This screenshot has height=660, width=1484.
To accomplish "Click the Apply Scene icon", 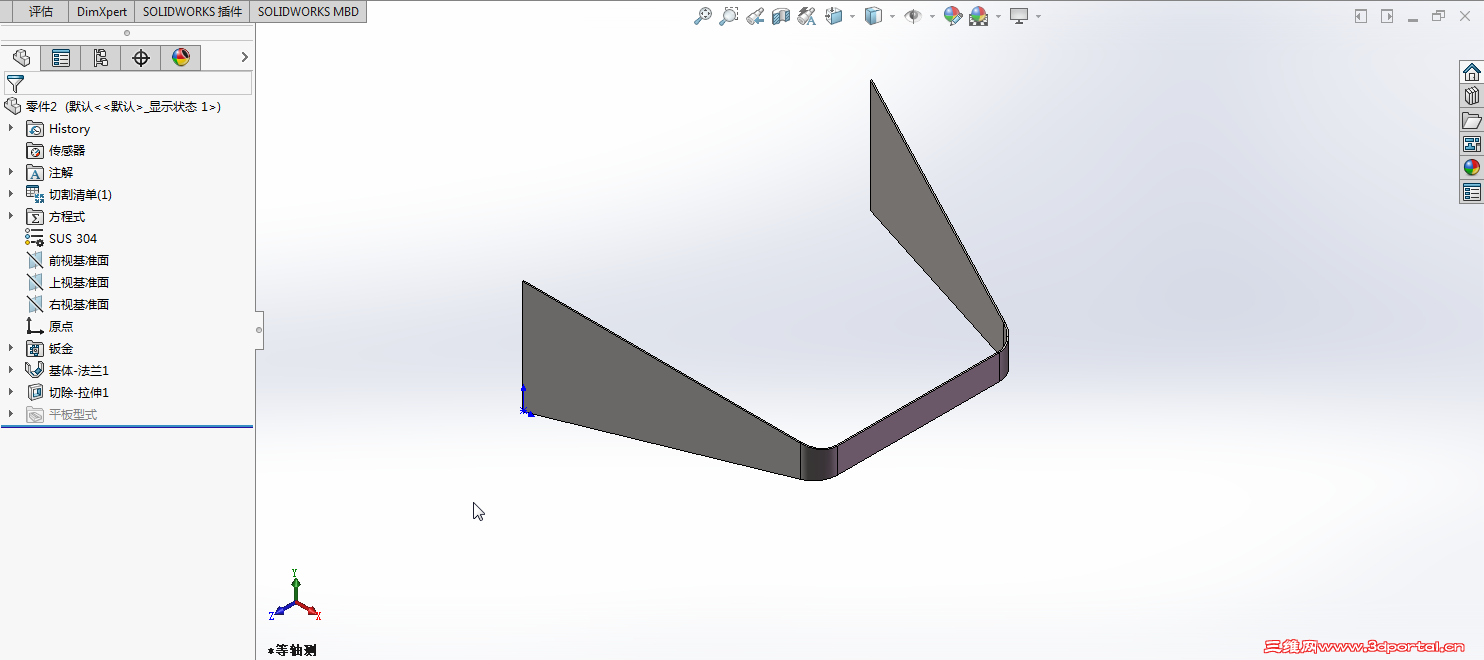I will 977,16.
